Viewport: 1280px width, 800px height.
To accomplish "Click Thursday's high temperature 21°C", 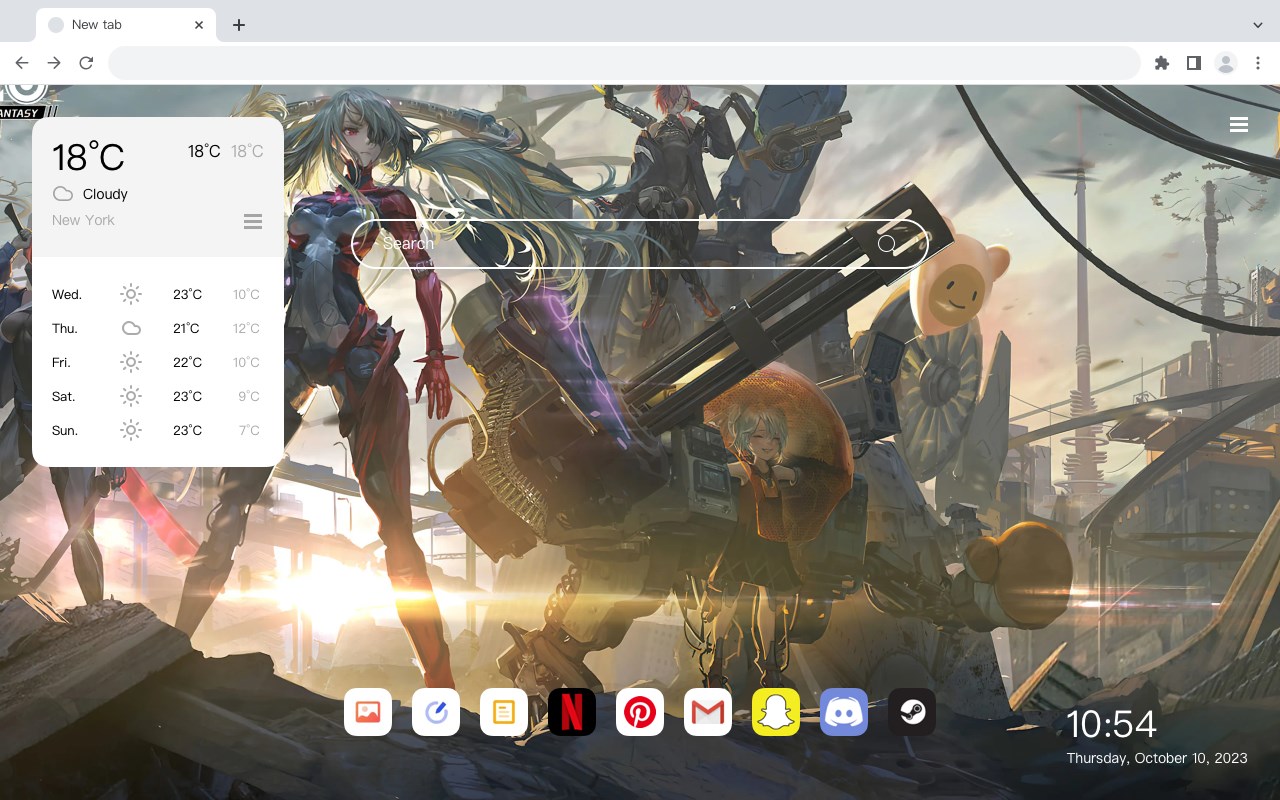I will click(186, 328).
